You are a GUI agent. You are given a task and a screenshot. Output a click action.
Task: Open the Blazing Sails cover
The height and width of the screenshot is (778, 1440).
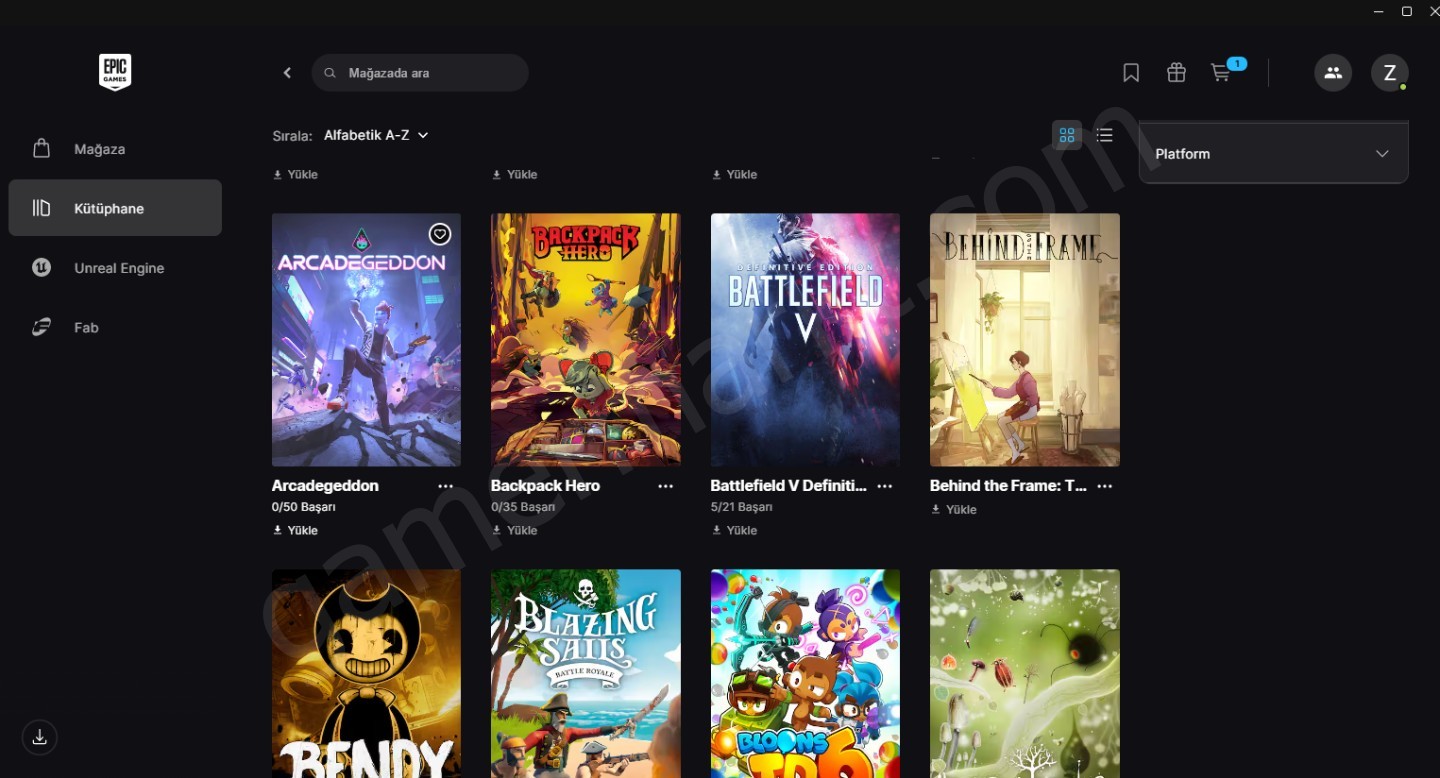[x=586, y=674]
